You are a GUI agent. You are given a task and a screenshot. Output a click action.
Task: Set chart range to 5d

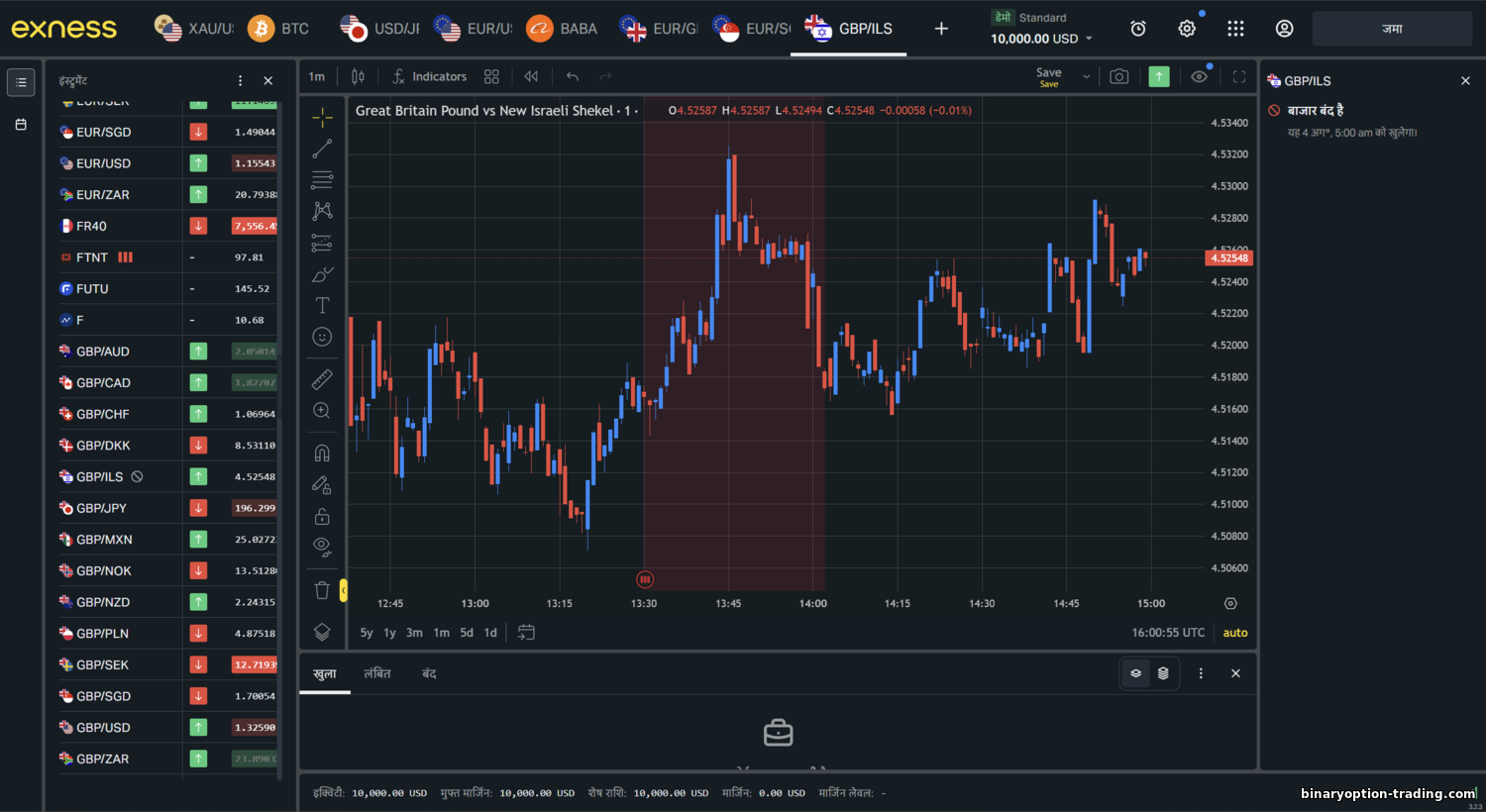[x=467, y=633]
